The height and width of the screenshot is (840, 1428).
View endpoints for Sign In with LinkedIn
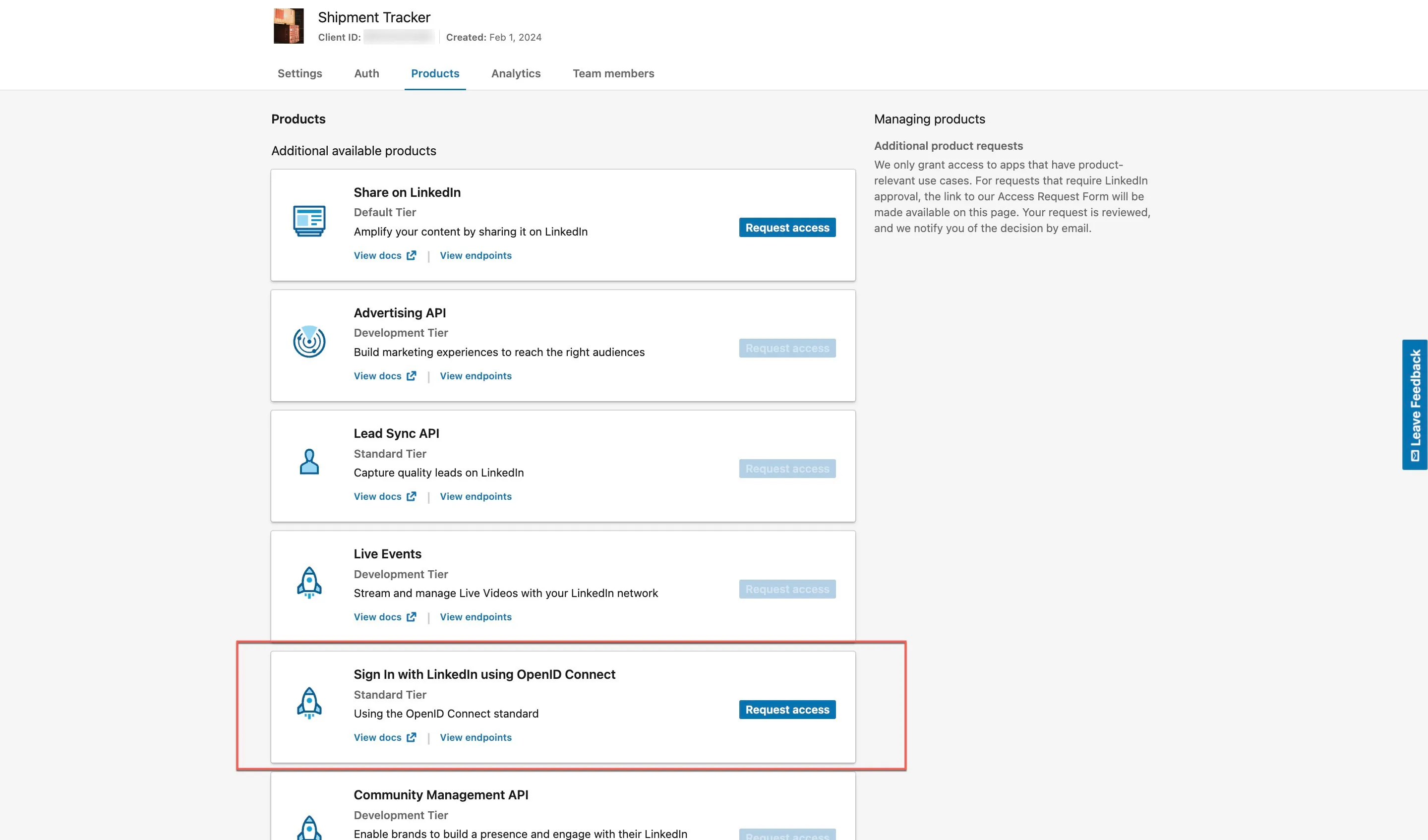tap(476, 737)
